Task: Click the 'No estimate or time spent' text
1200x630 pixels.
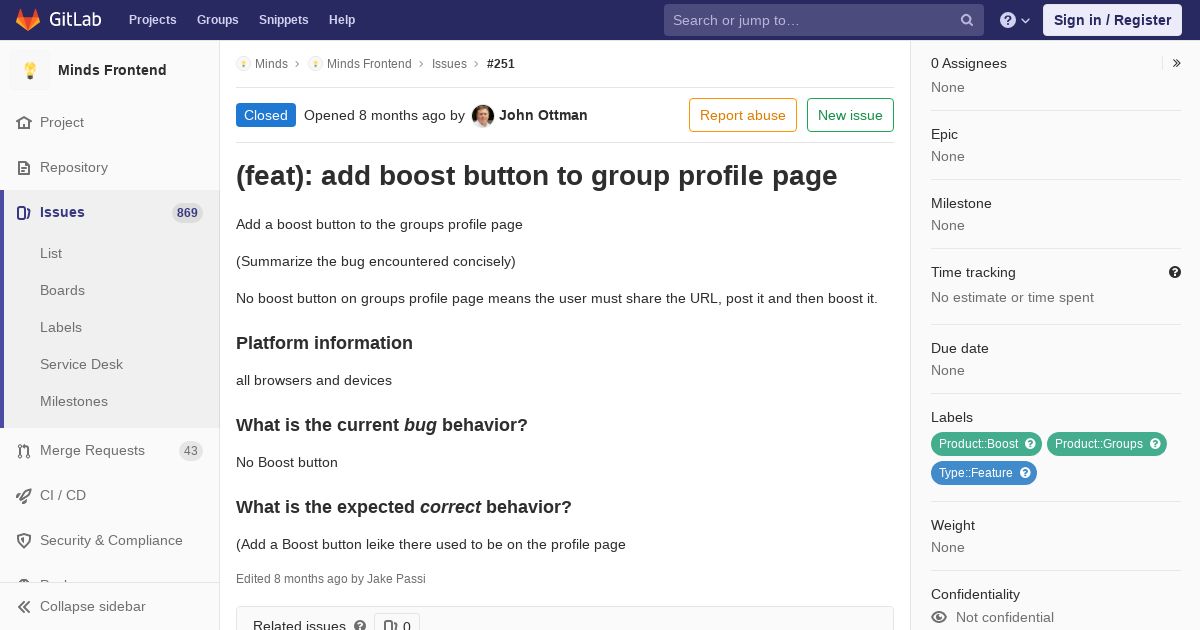Action: point(1012,298)
